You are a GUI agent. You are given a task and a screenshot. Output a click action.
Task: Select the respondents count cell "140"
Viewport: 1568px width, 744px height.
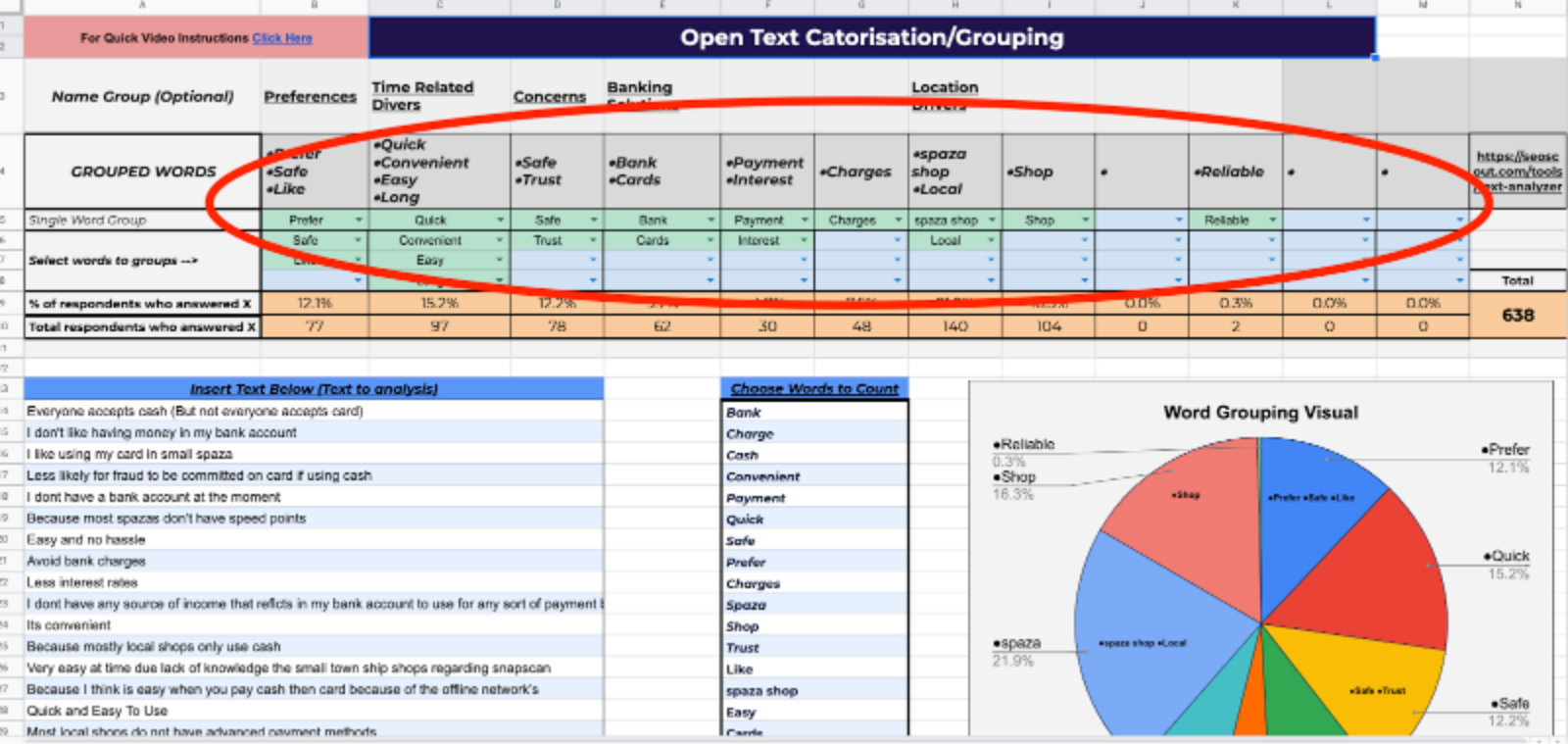pyautogui.click(x=955, y=326)
